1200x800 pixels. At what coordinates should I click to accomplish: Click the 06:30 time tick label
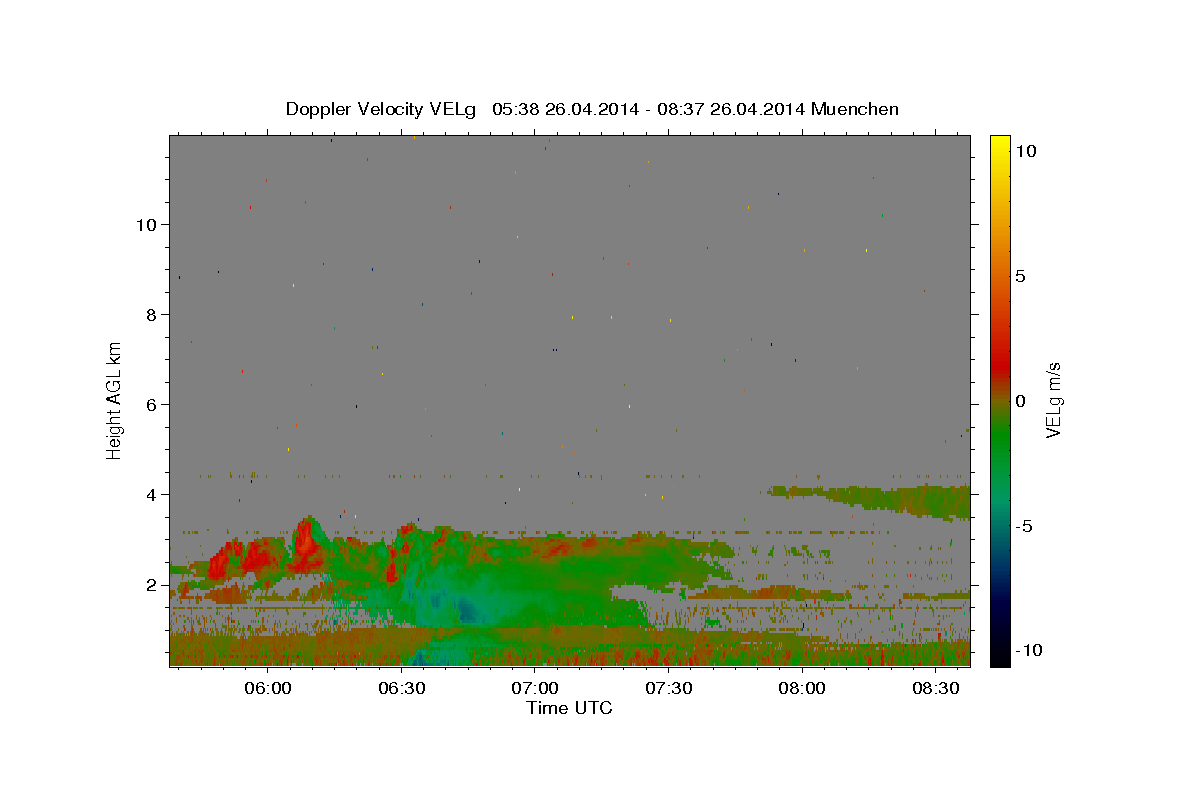(401, 689)
